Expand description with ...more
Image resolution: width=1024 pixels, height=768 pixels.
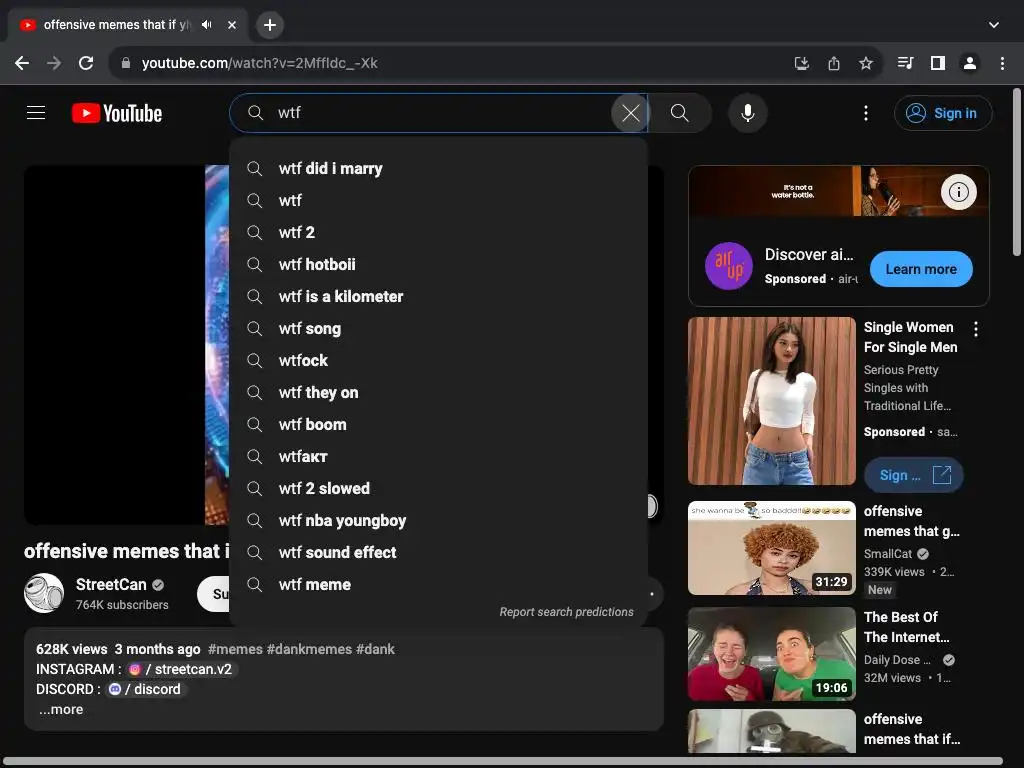(61, 709)
